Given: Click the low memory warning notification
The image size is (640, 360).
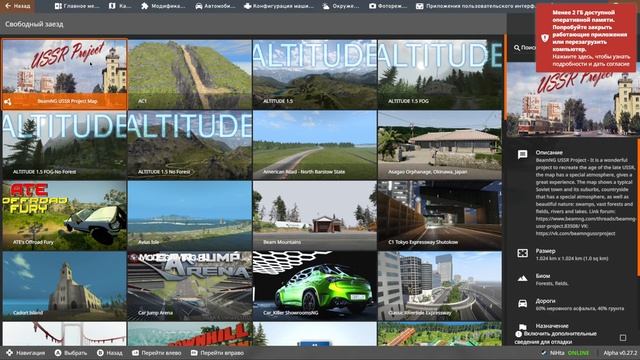Looking at the screenshot, I should click(586, 38).
